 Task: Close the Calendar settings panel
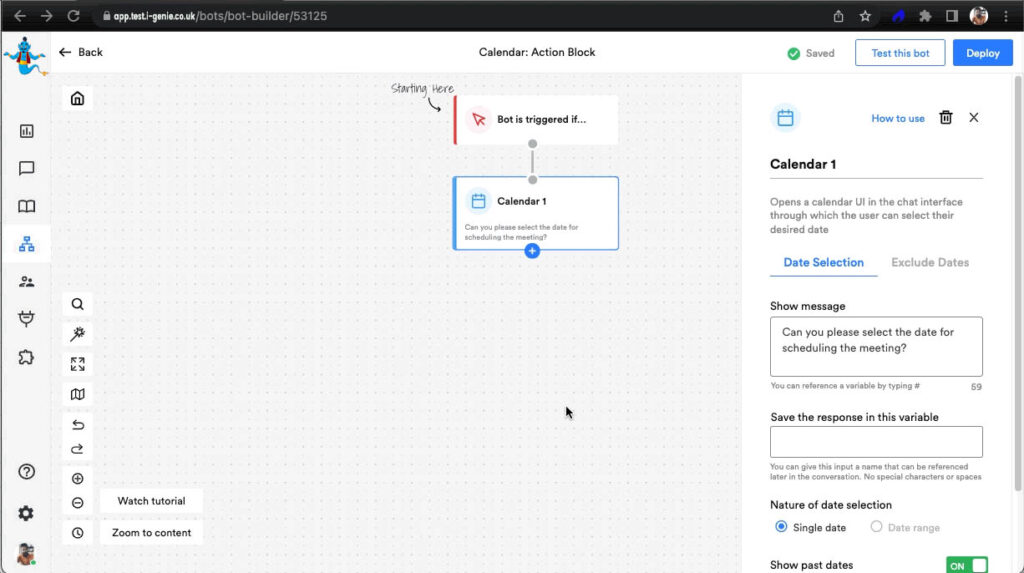(x=974, y=118)
